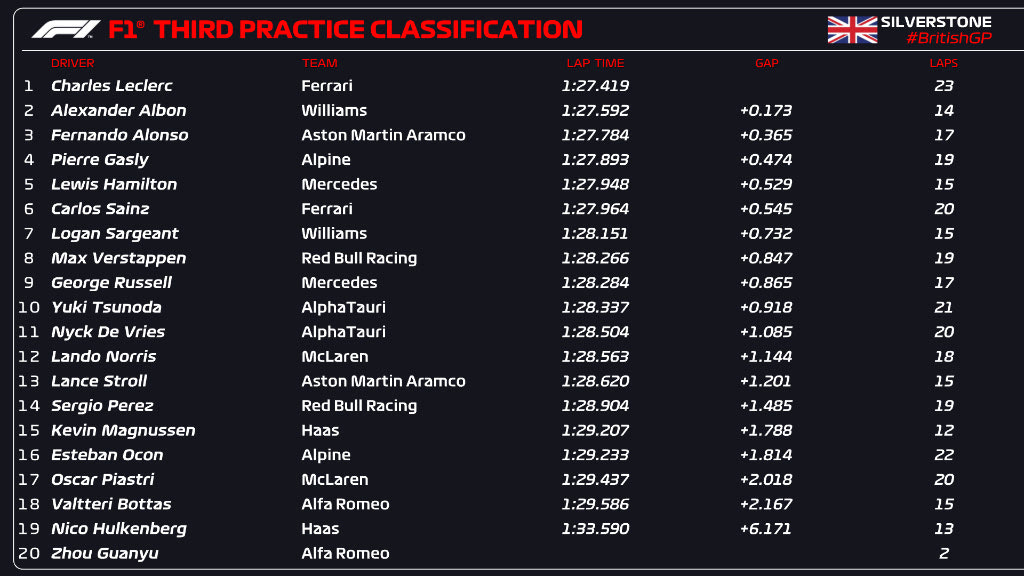Click the SILVERSTONE venue label

coord(936,22)
